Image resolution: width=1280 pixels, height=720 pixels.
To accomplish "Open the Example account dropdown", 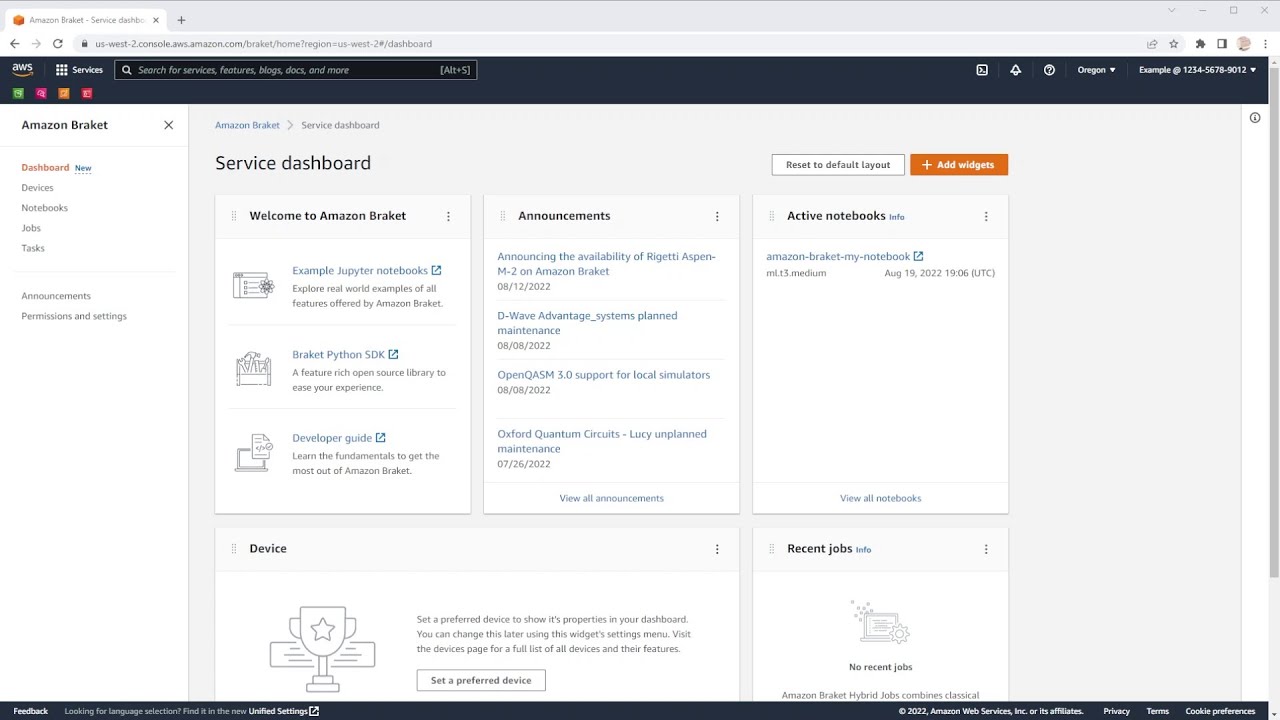I will click(1197, 70).
